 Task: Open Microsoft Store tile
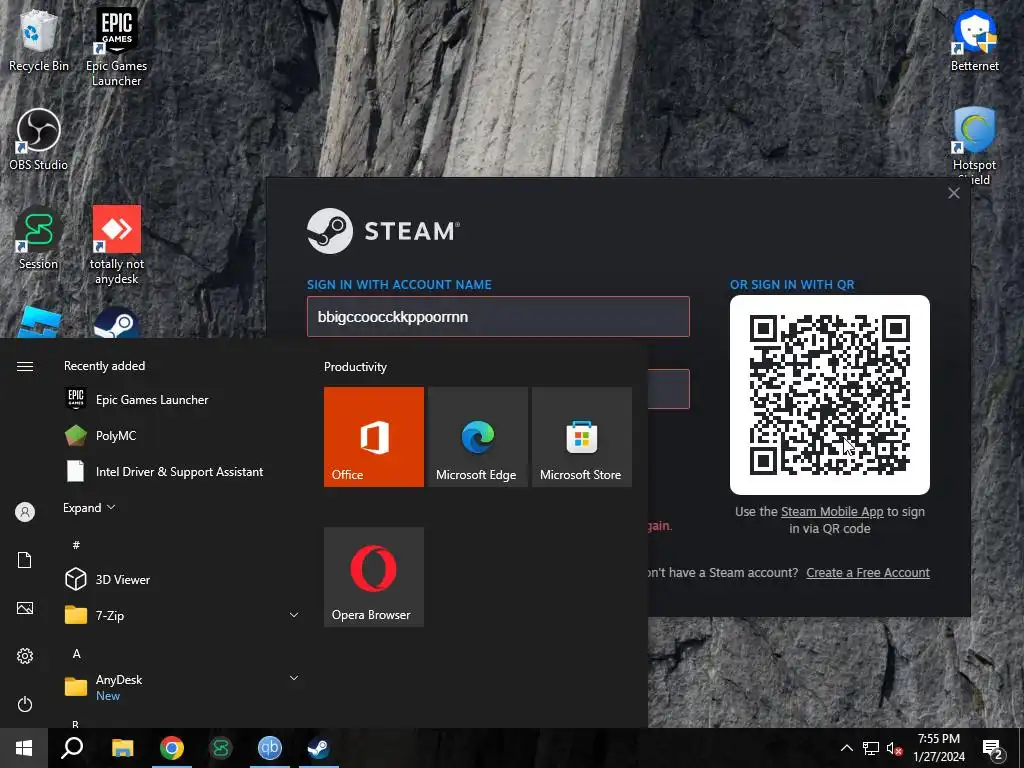[x=582, y=437]
